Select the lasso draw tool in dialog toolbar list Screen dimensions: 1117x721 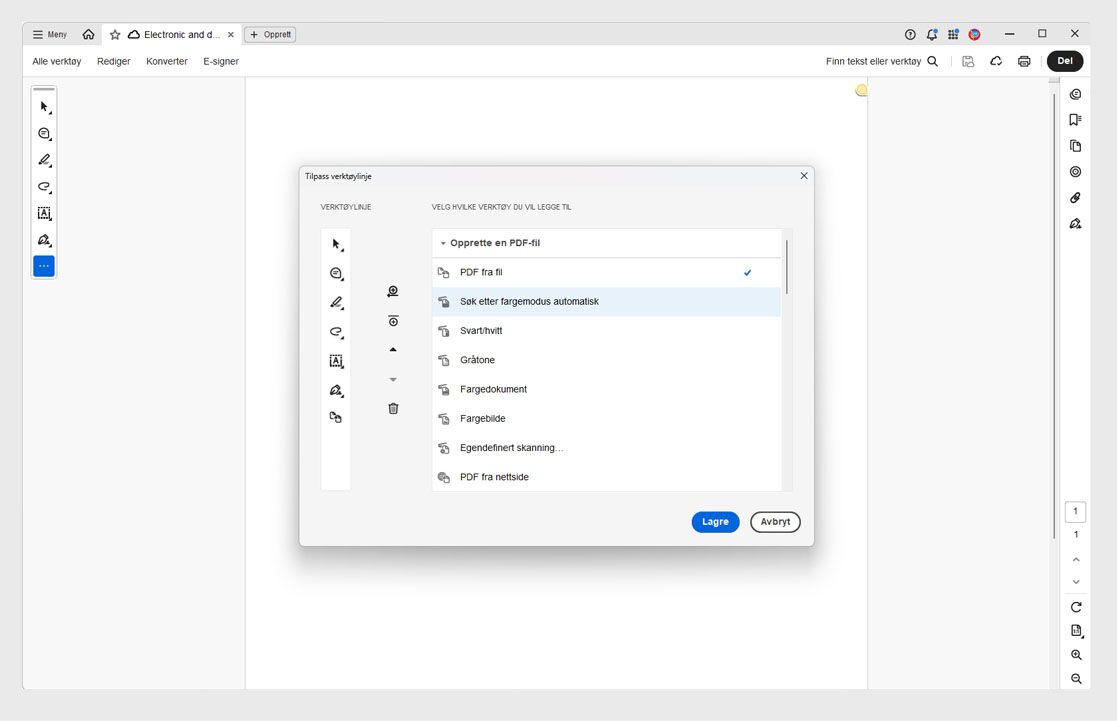[x=336, y=332]
